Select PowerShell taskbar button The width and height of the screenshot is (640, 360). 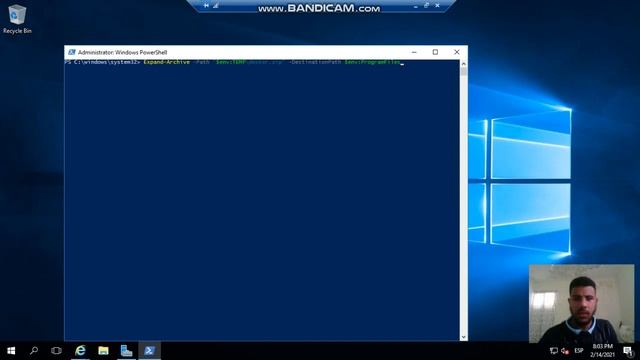(x=149, y=351)
